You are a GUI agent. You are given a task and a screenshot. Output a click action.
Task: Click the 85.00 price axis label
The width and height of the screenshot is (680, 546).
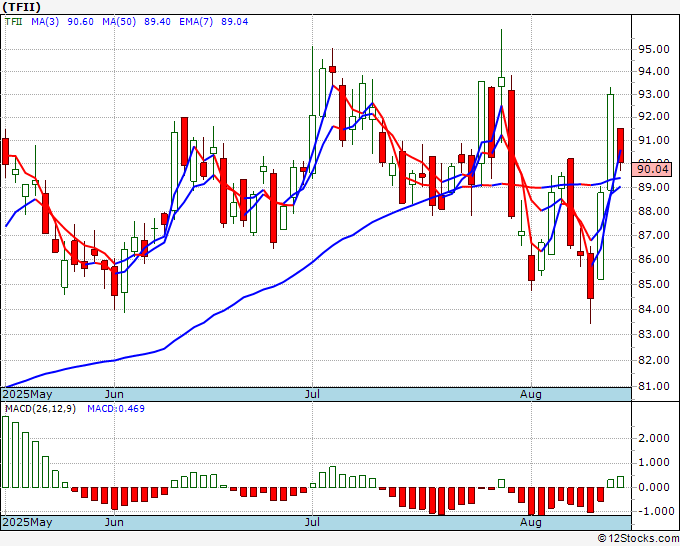click(x=653, y=284)
